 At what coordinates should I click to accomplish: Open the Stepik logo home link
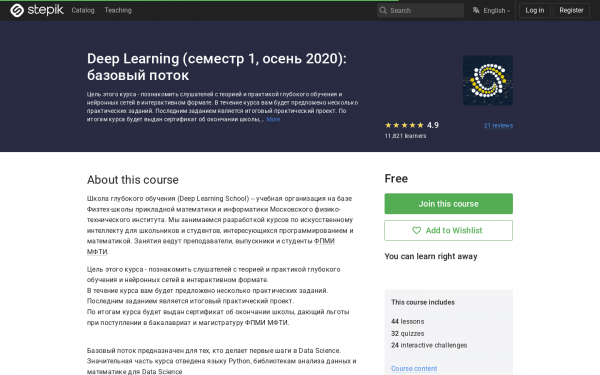coord(37,10)
